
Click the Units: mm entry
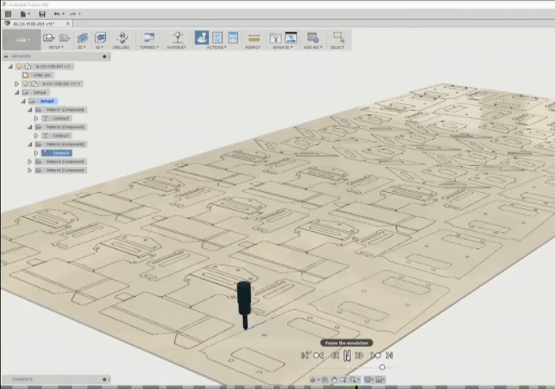(38, 75)
